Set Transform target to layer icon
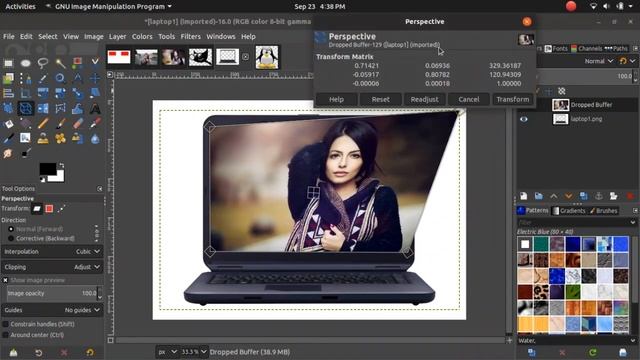 pos(37,209)
